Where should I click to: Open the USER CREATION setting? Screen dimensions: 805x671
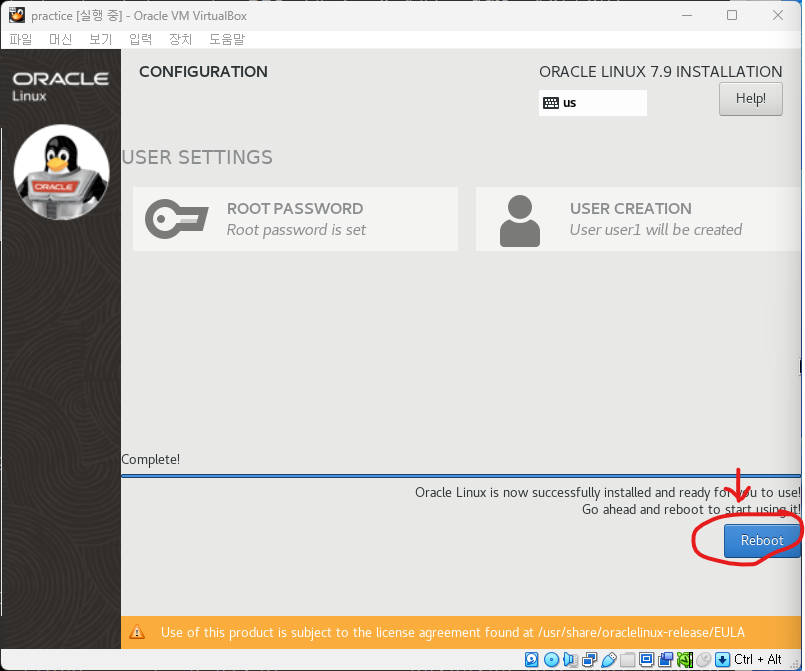click(x=639, y=219)
